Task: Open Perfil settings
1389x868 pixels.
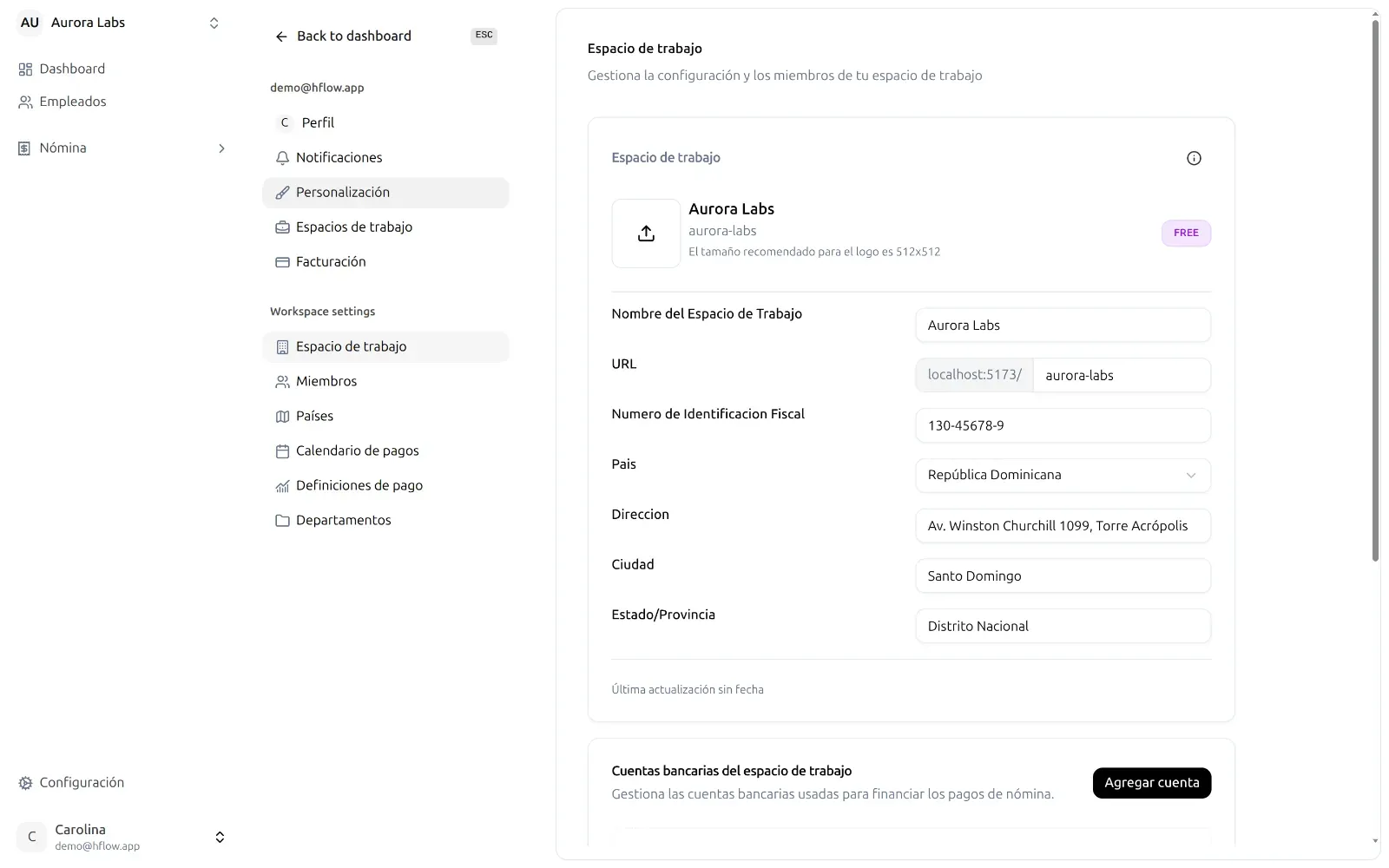Action: 385,123
